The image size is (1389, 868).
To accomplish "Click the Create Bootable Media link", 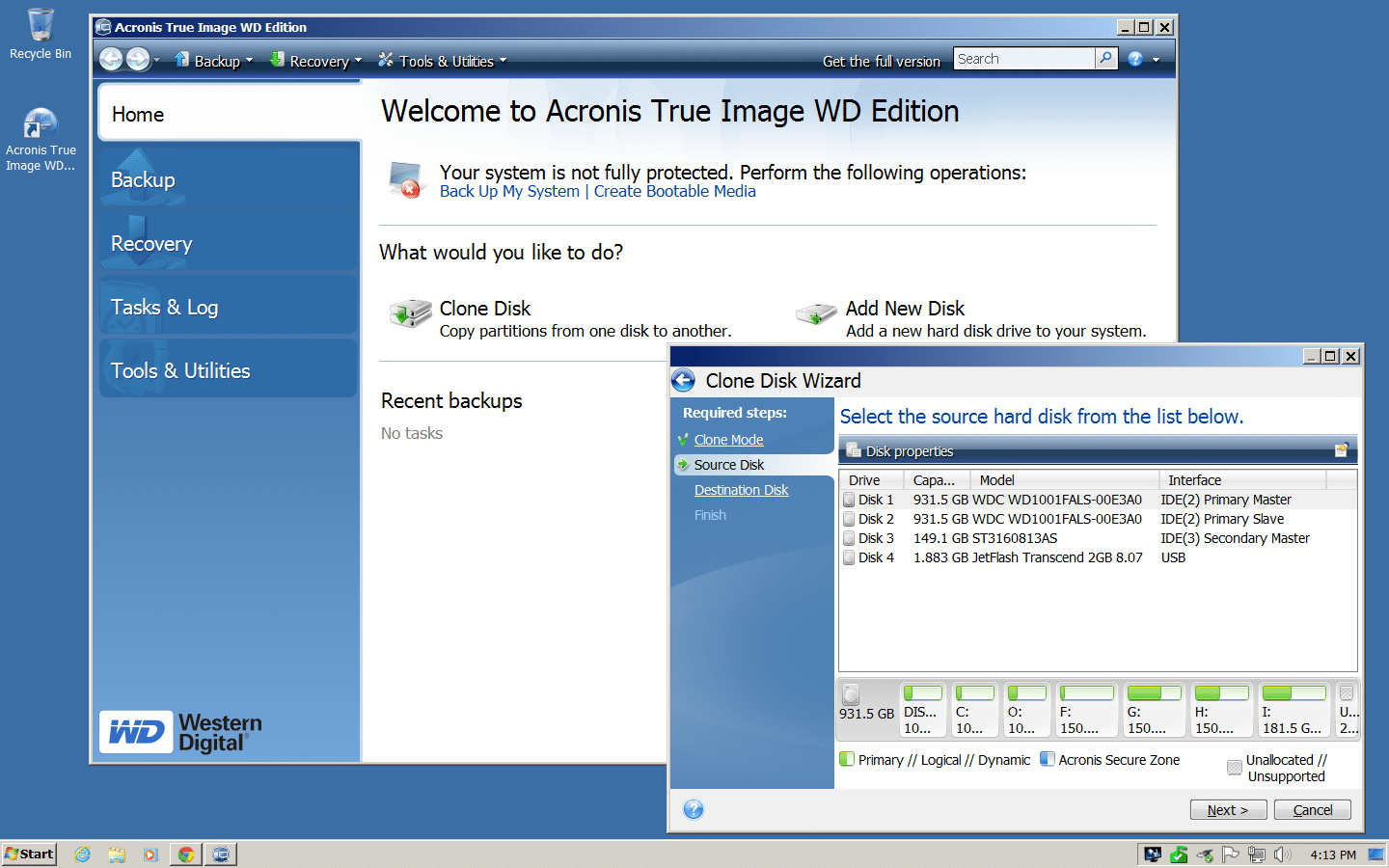I will tap(674, 191).
